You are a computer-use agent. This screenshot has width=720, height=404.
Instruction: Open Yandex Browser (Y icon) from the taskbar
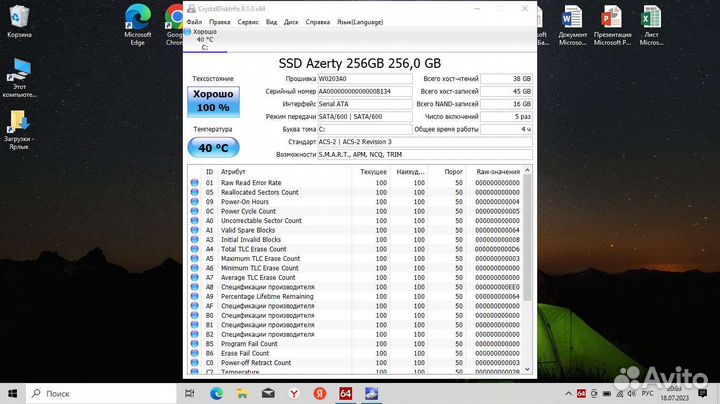(x=294, y=393)
